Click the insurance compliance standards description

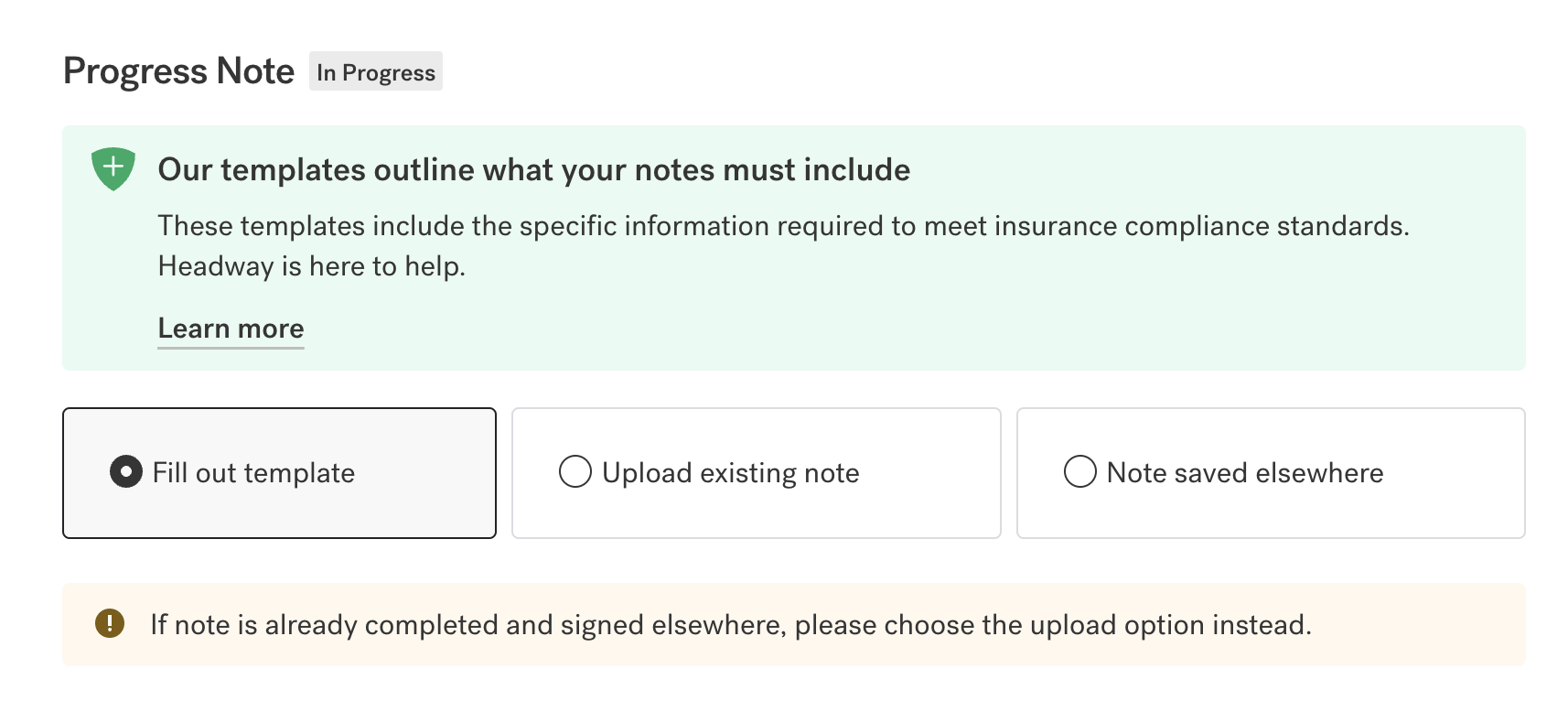(783, 226)
